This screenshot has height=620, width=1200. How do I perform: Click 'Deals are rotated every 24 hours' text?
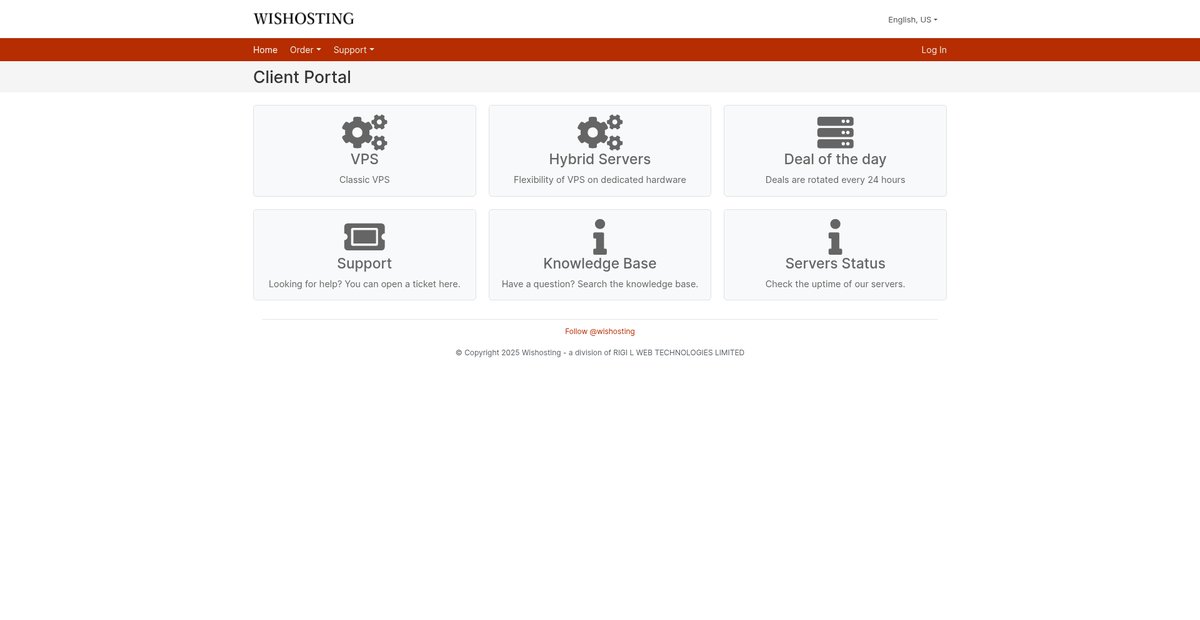835,180
